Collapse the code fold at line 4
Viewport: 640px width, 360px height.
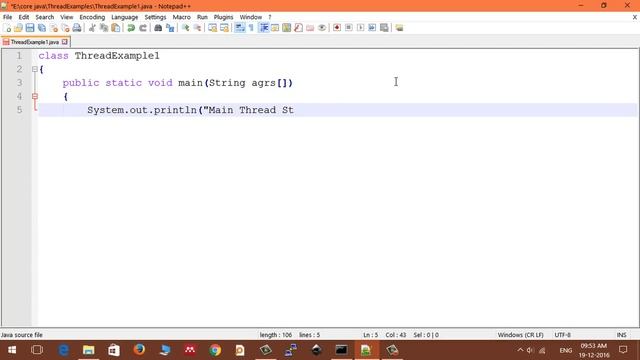coord(35,96)
